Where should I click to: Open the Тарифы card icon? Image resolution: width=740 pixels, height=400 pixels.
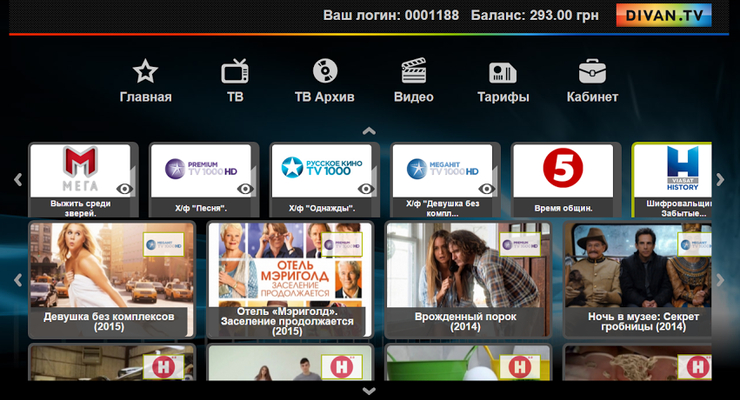pos(503,72)
